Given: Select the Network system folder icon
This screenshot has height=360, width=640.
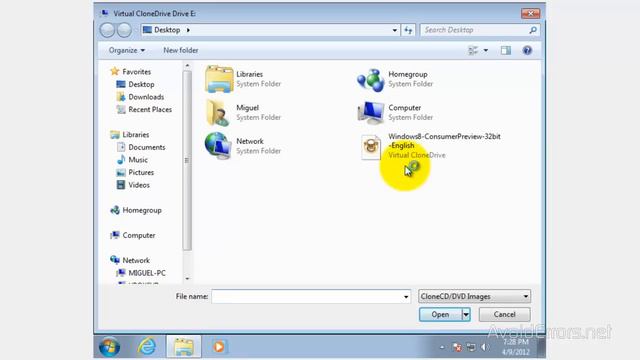Looking at the screenshot, I should (218, 146).
